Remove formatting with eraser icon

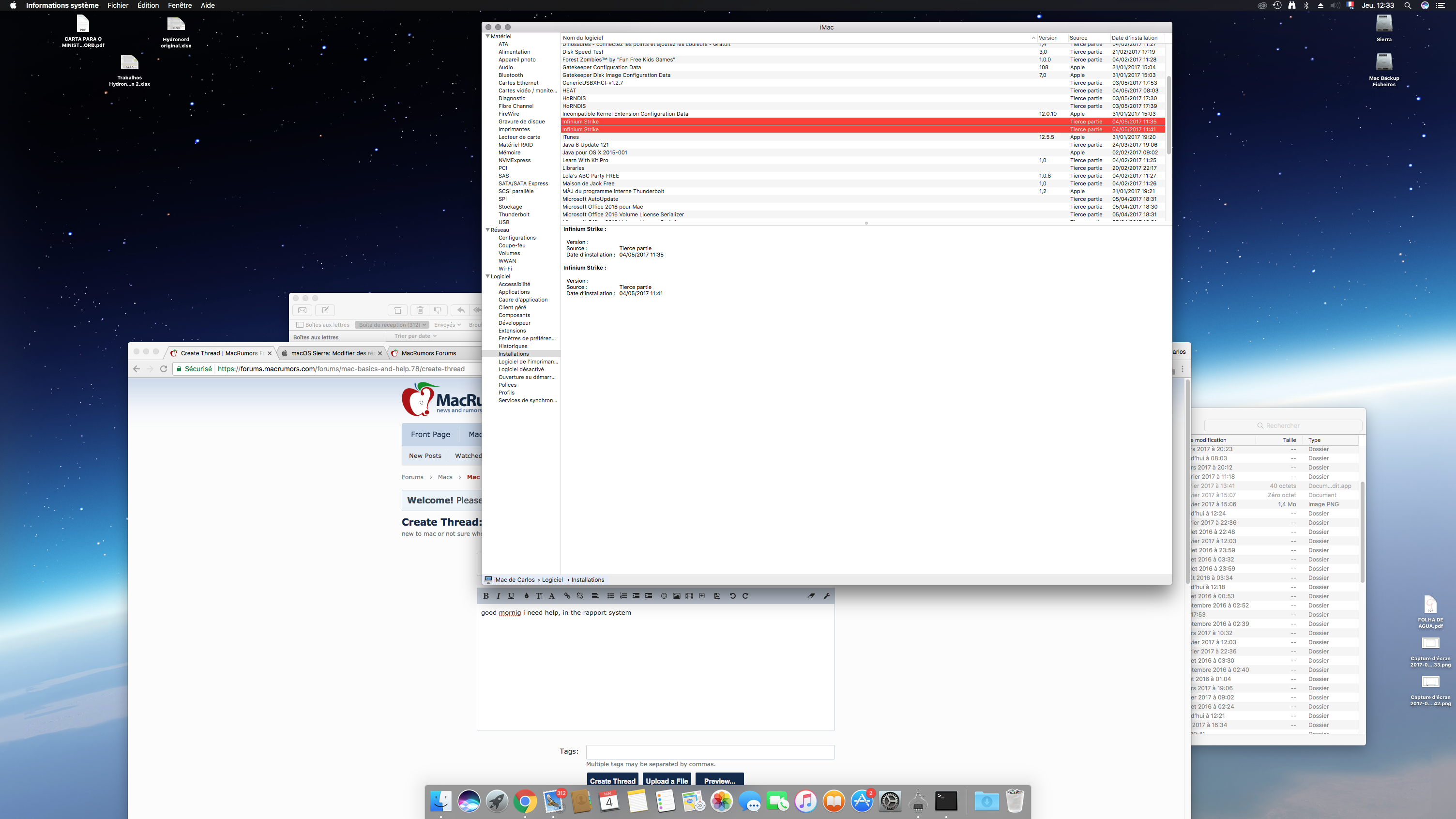pos(811,596)
